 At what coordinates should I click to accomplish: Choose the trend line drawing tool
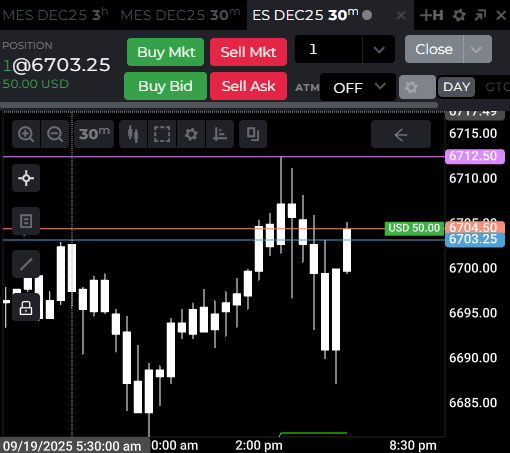pos(26,264)
